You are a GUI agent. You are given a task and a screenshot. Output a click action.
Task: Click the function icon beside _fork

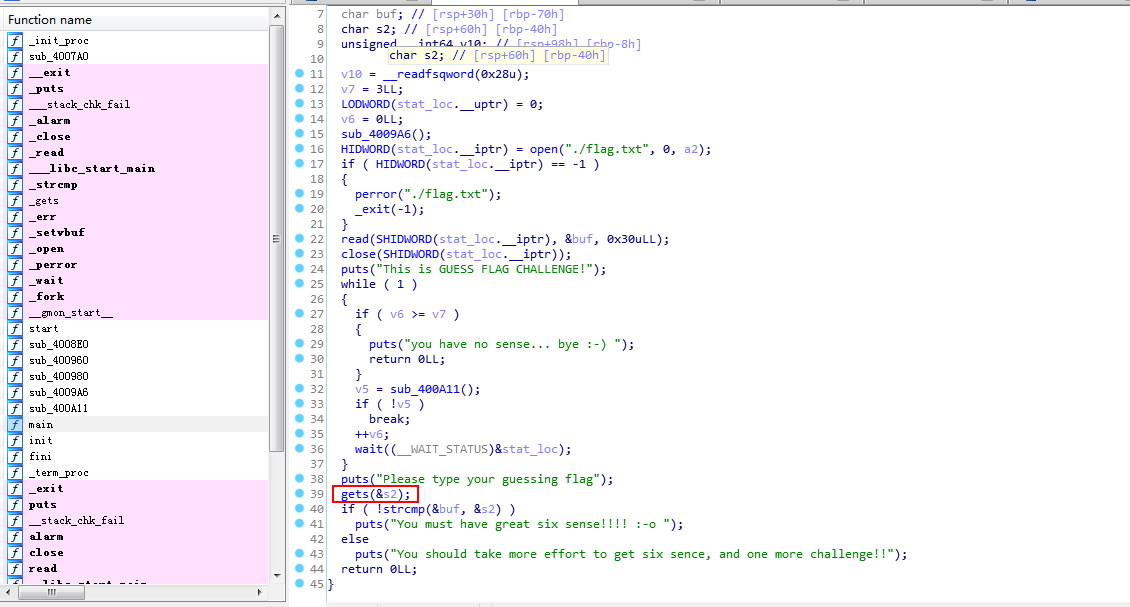point(15,296)
